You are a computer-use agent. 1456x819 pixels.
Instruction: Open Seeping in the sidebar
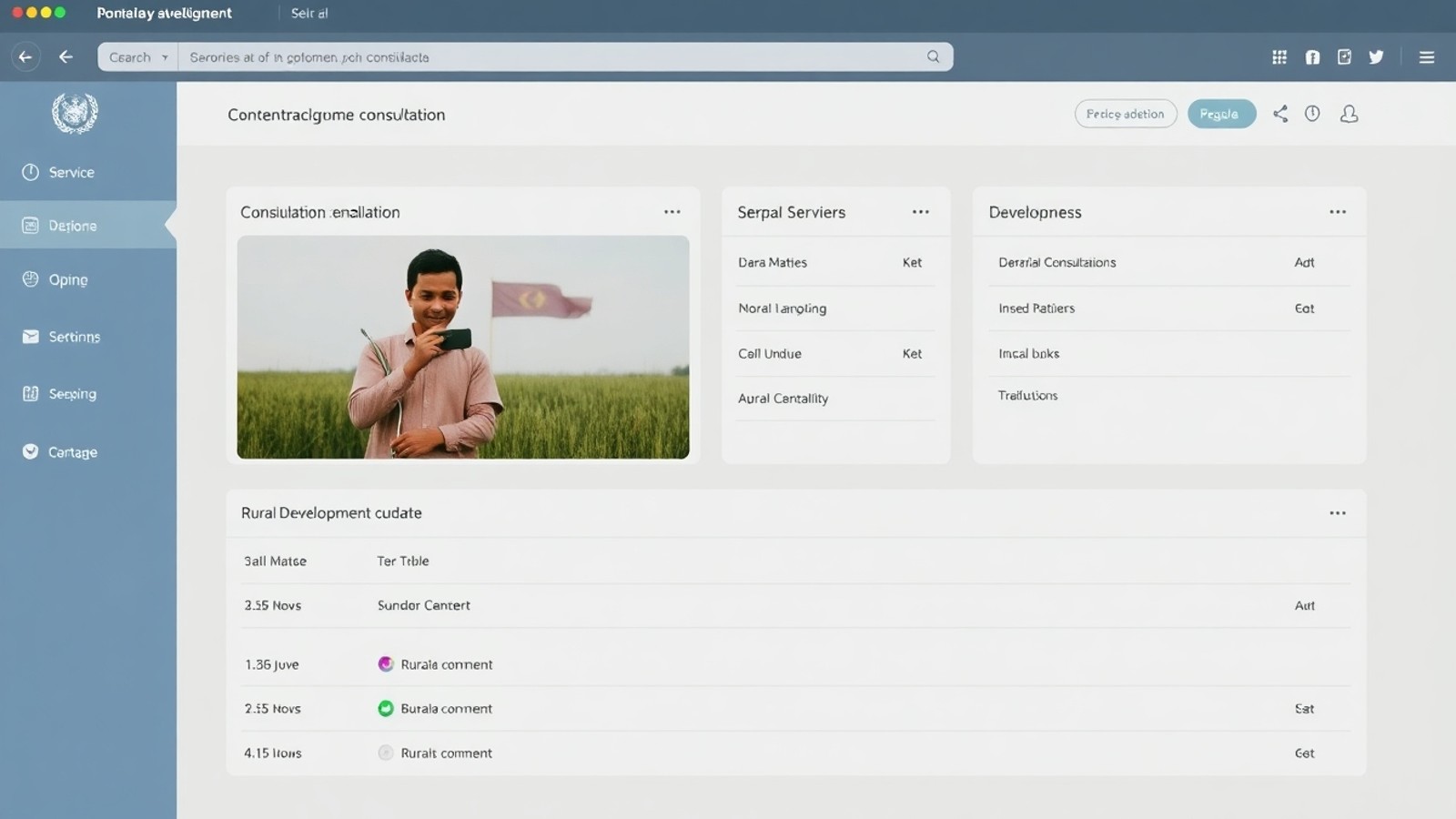[88, 393]
